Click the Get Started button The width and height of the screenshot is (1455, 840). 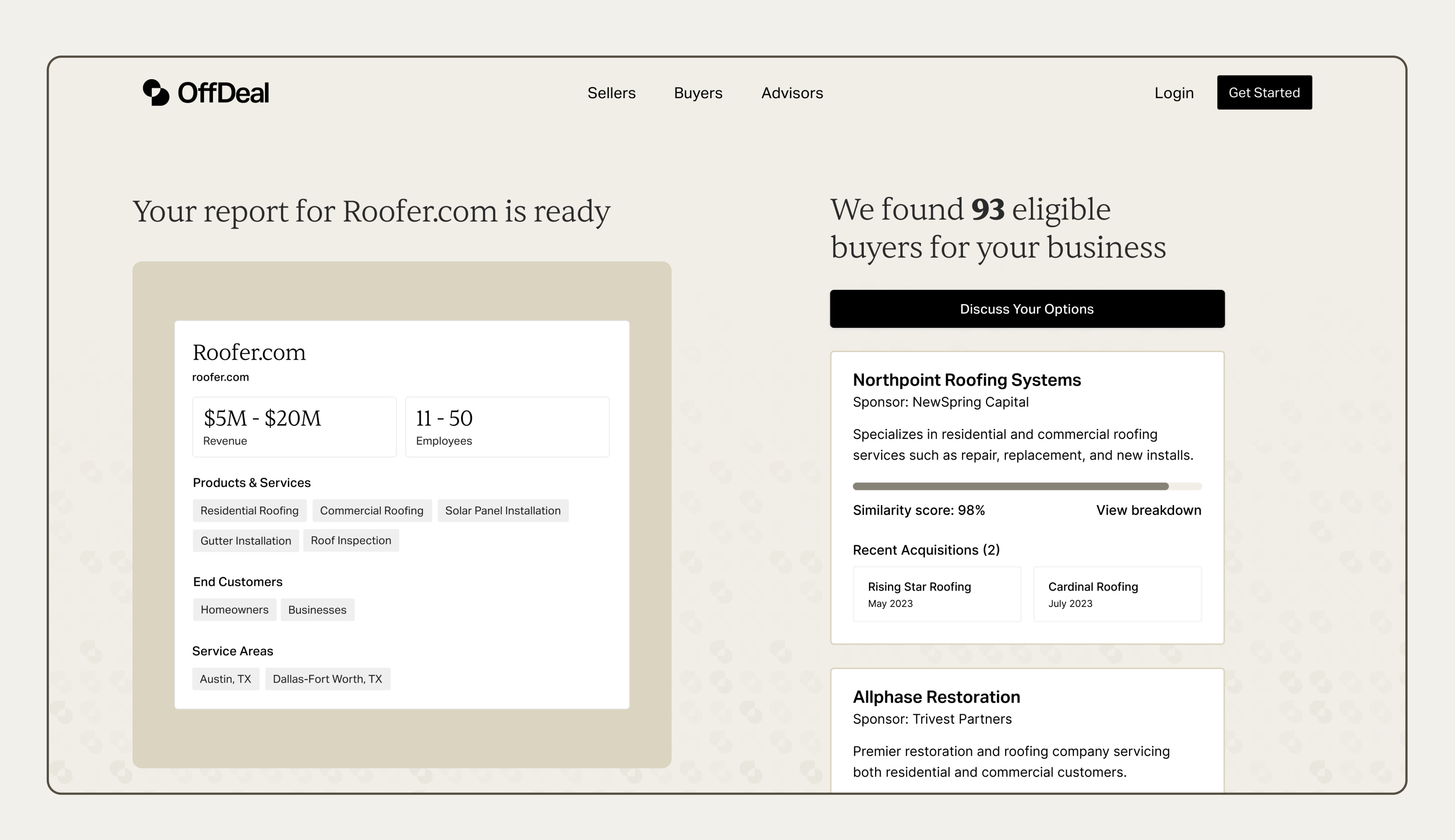[1265, 92]
